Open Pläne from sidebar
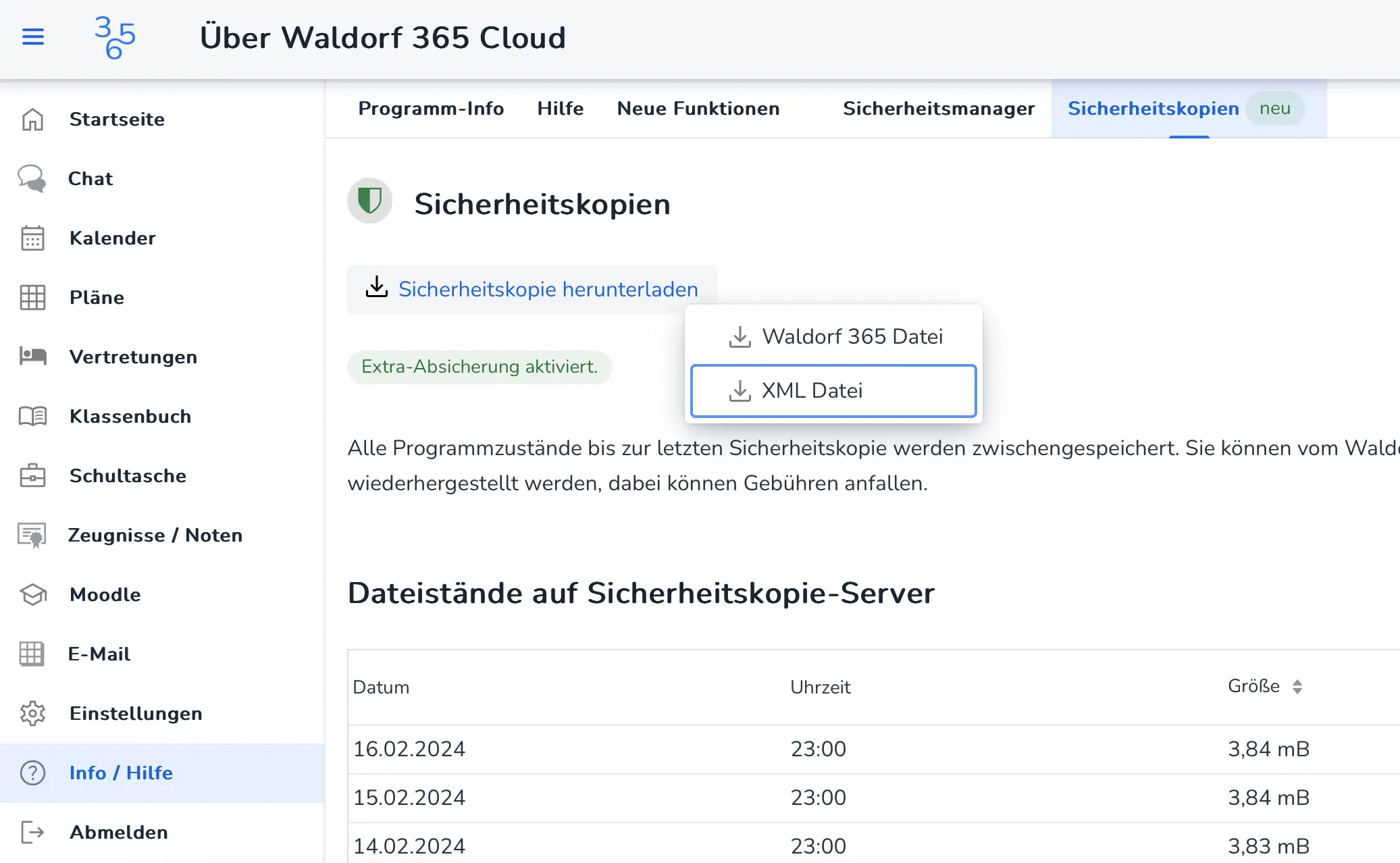The width and height of the screenshot is (1400, 863). 162,298
